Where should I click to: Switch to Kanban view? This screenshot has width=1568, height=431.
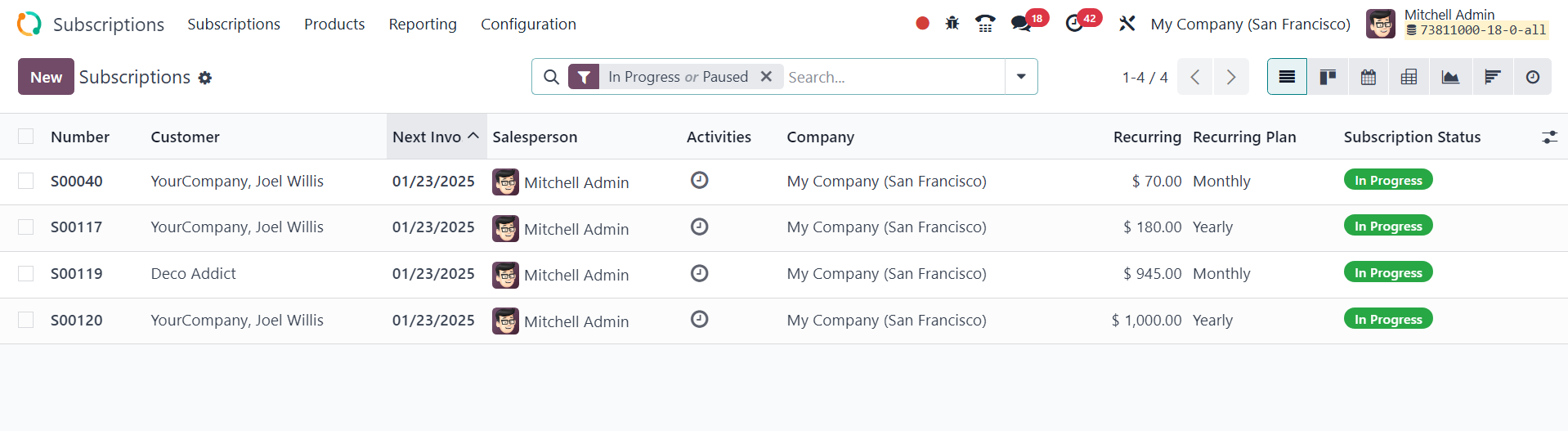point(1328,77)
